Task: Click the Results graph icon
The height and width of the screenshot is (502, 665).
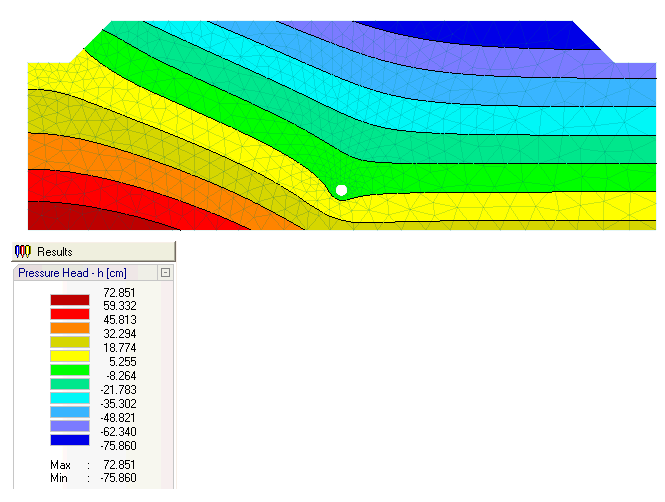Action: [22, 251]
